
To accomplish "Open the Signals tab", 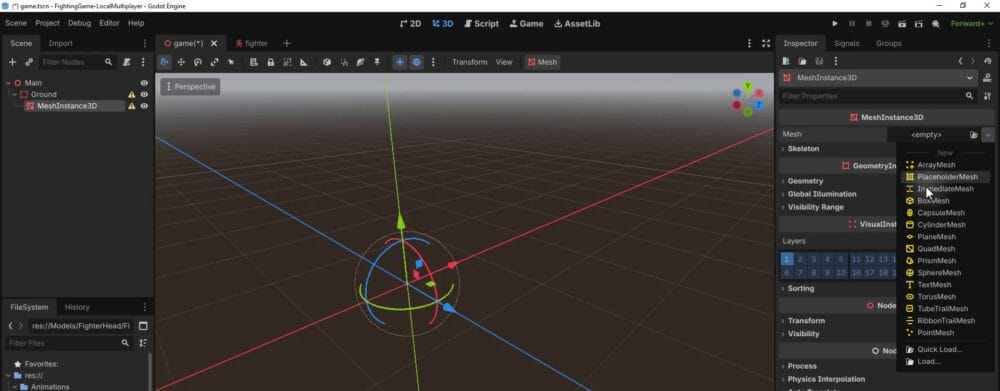I will coord(846,43).
